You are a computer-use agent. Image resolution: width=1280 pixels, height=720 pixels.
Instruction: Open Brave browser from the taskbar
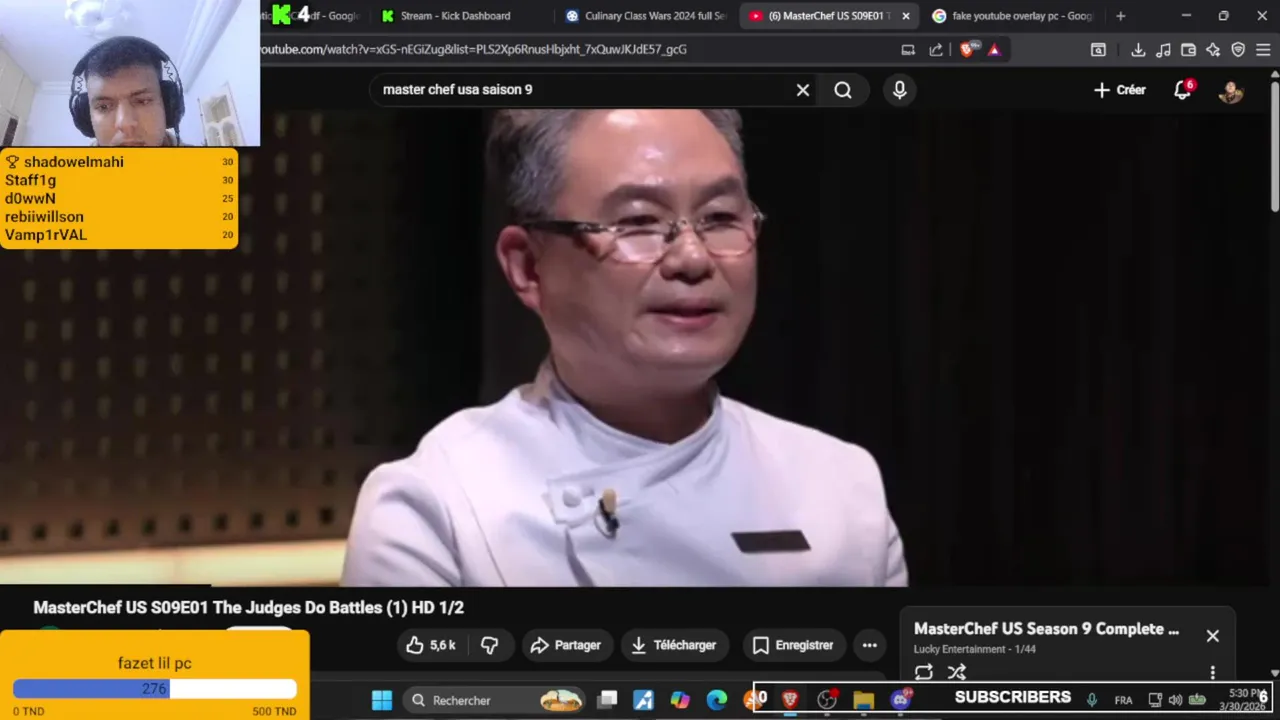point(790,700)
